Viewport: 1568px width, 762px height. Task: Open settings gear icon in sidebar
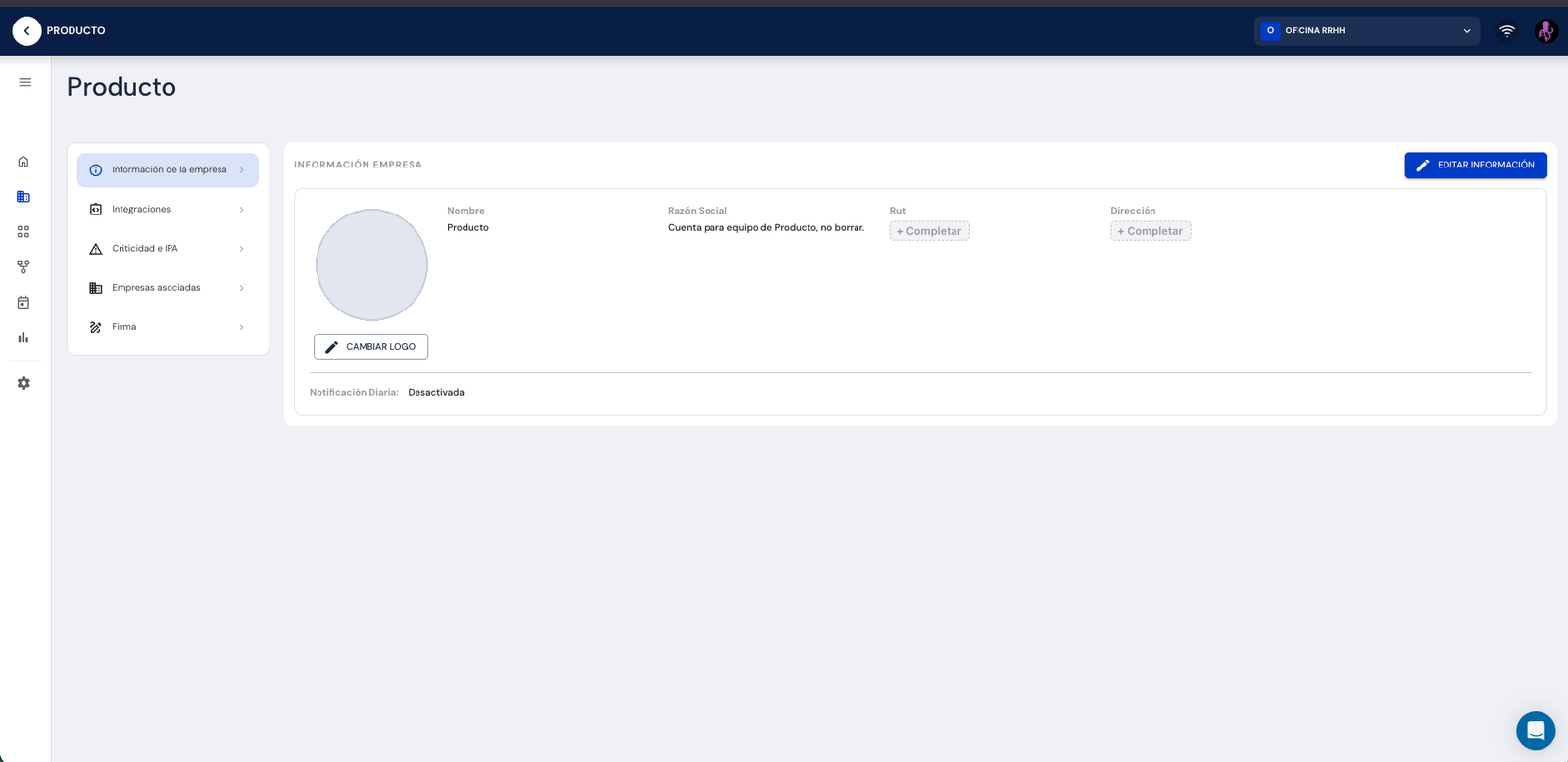(x=24, y=383)
